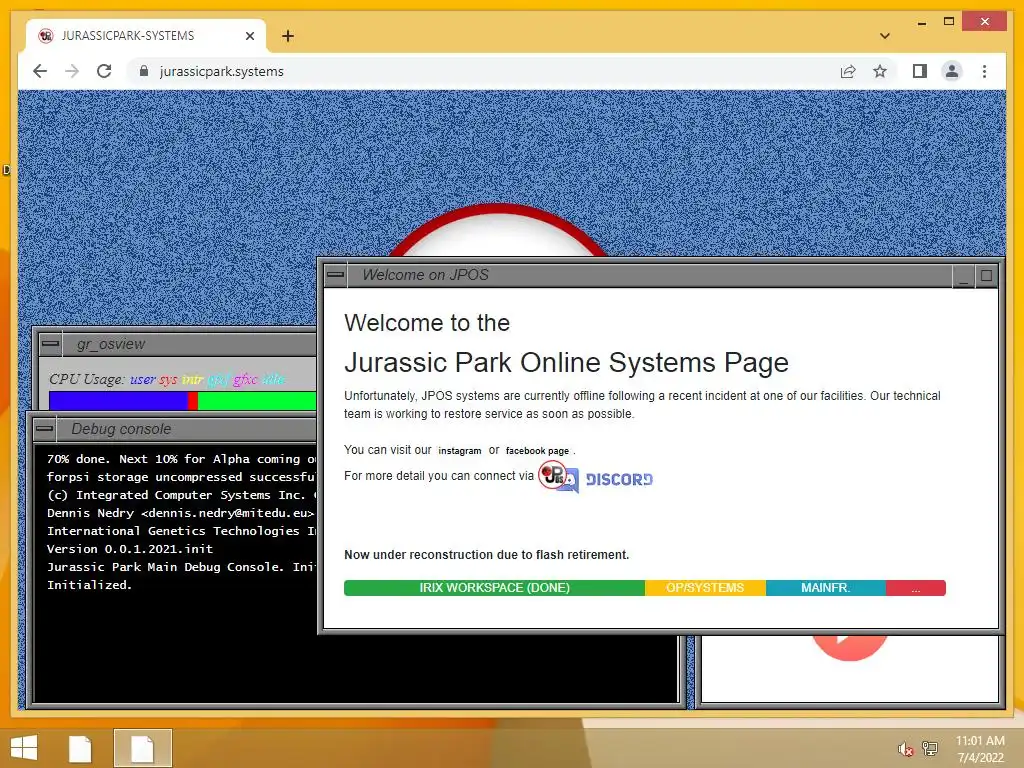Click the IRIX WORKSPACE (DONE) progress segment
The height and width of the screenshot is (768, 1024).
point(494,588)
